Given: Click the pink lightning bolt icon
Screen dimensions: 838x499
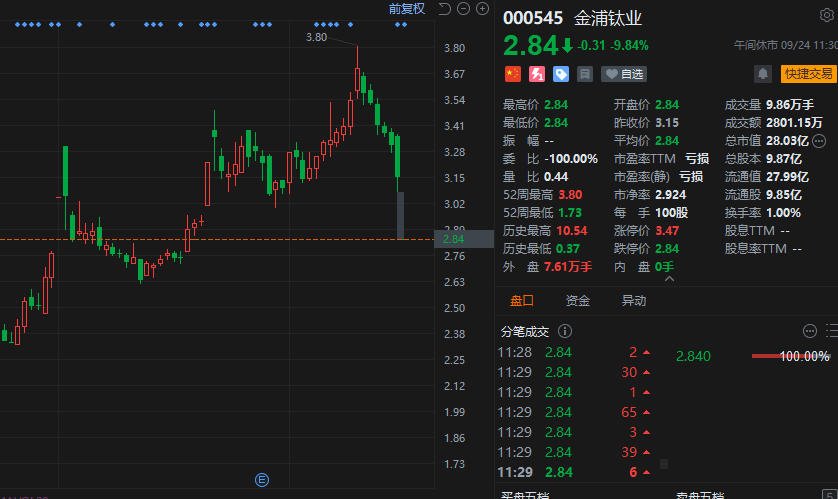Looking at the screenshot, I should (x=536, y=74).
